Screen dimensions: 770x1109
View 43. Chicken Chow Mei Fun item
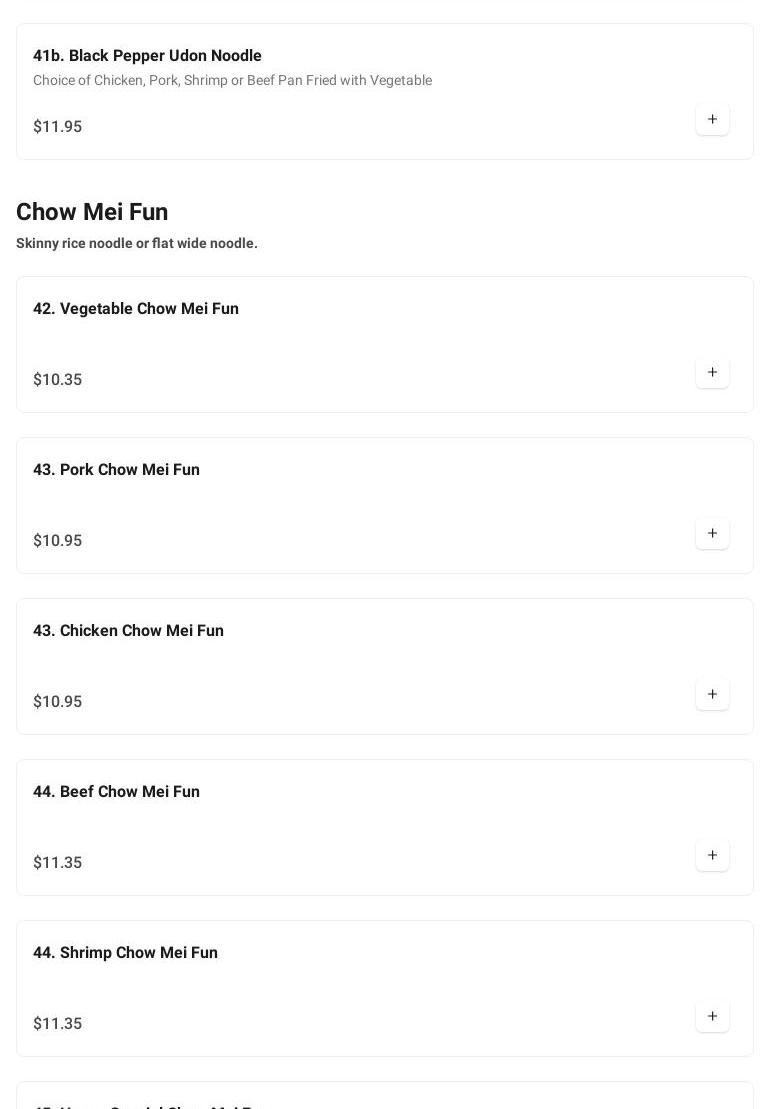128,631
